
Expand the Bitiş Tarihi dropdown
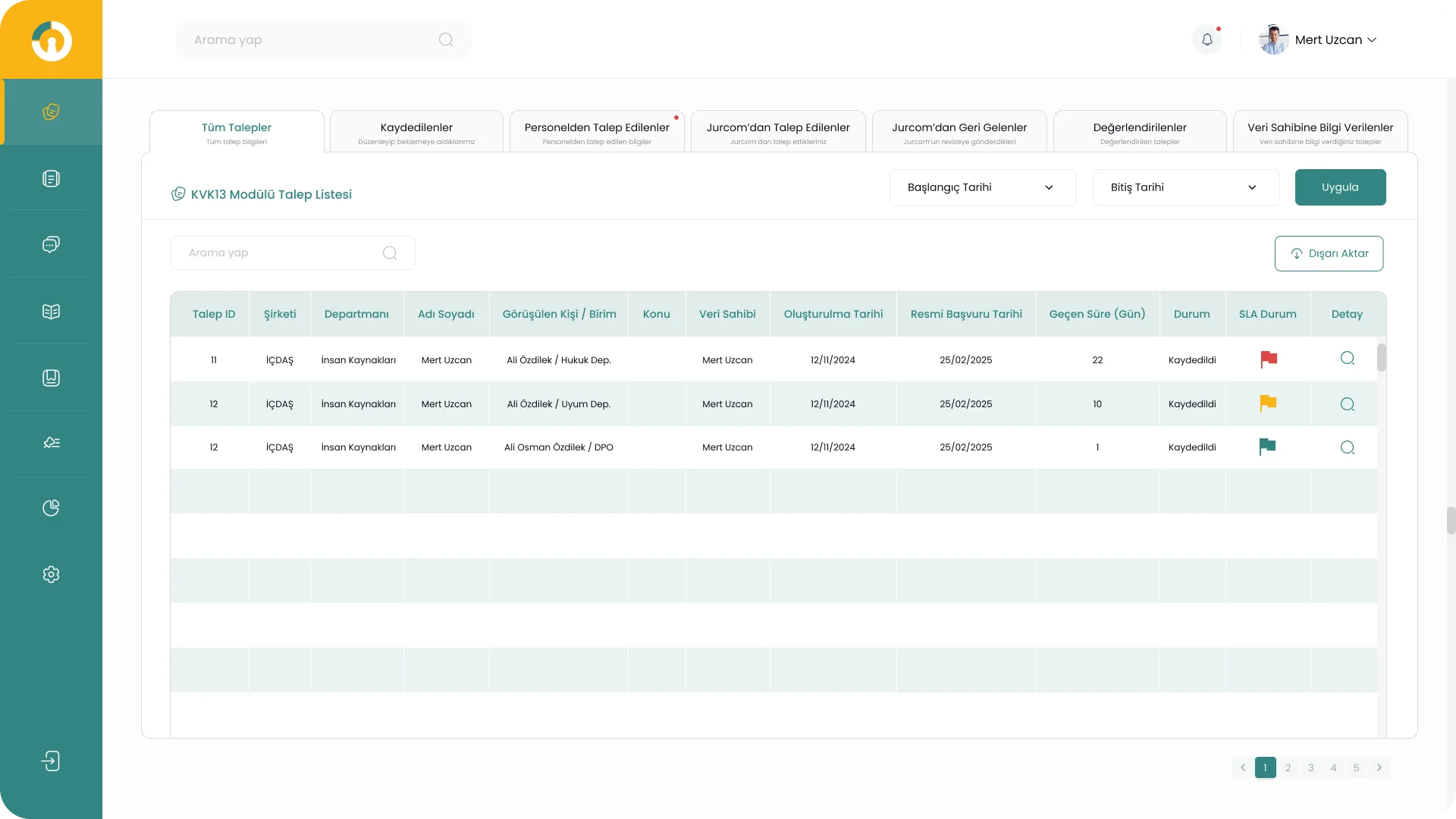point(1185,187)
